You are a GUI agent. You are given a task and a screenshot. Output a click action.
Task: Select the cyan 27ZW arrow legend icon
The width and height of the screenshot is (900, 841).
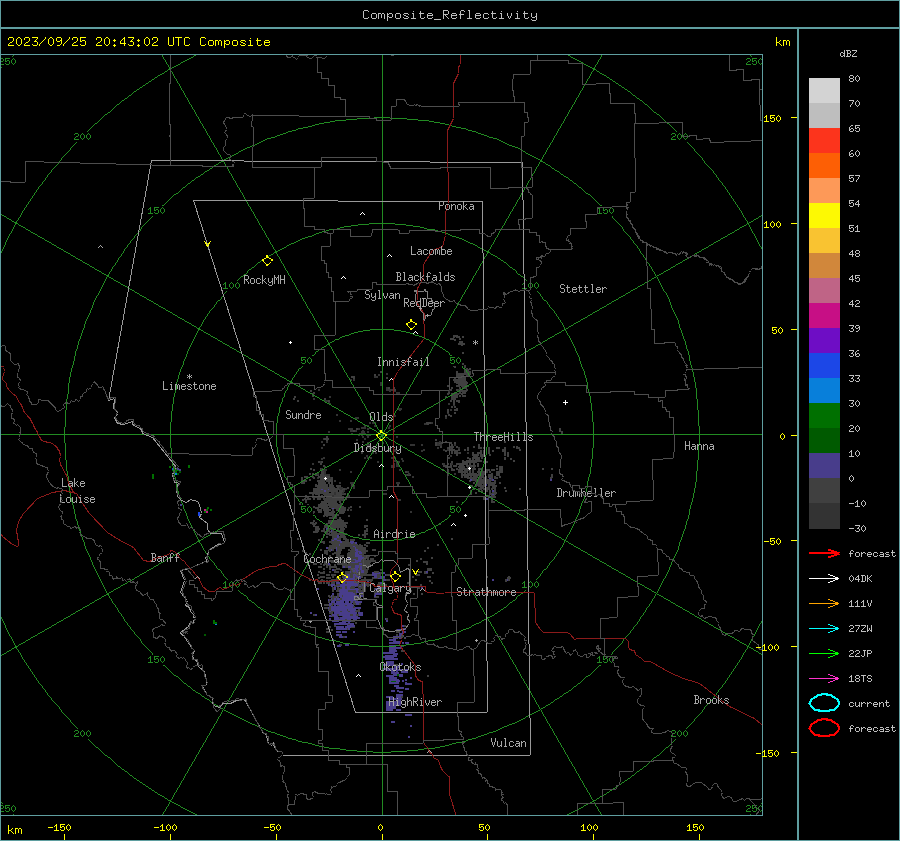pyautogui.click(x=824, y=629)
